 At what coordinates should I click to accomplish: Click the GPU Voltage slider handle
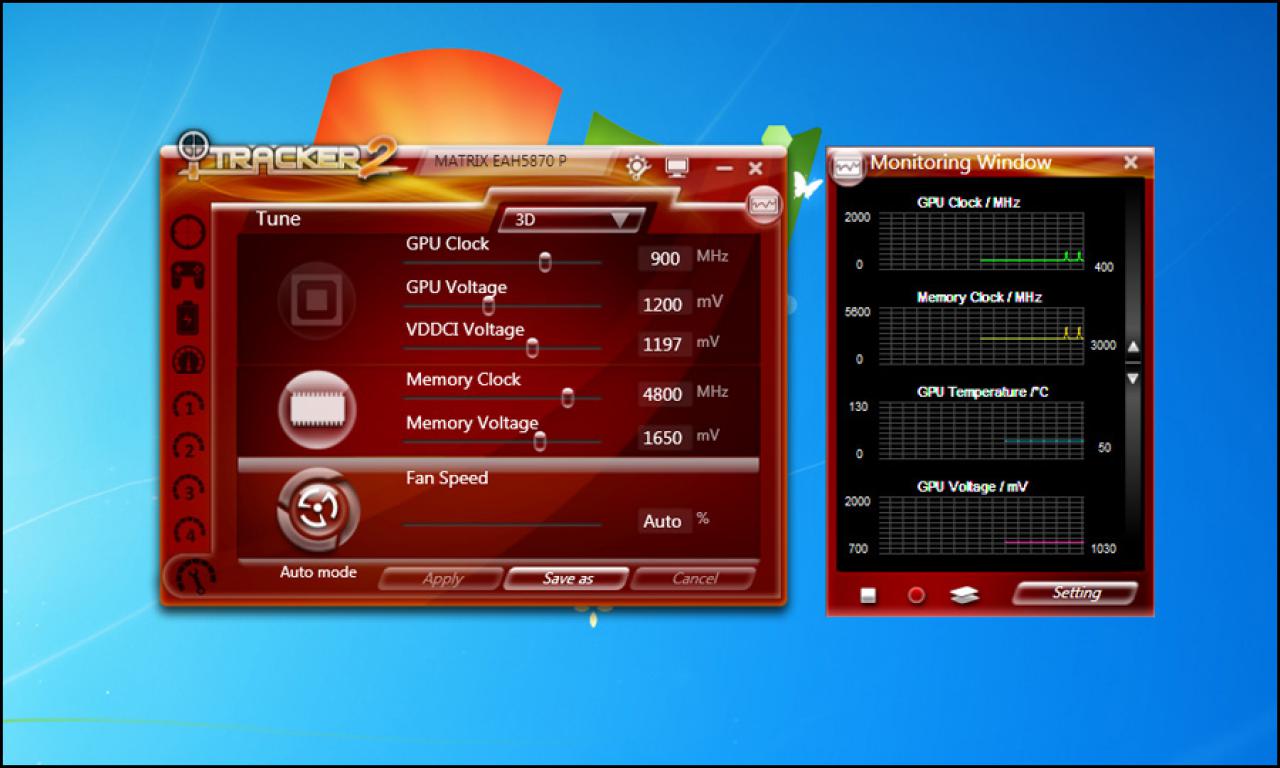[x=488, y=306]
